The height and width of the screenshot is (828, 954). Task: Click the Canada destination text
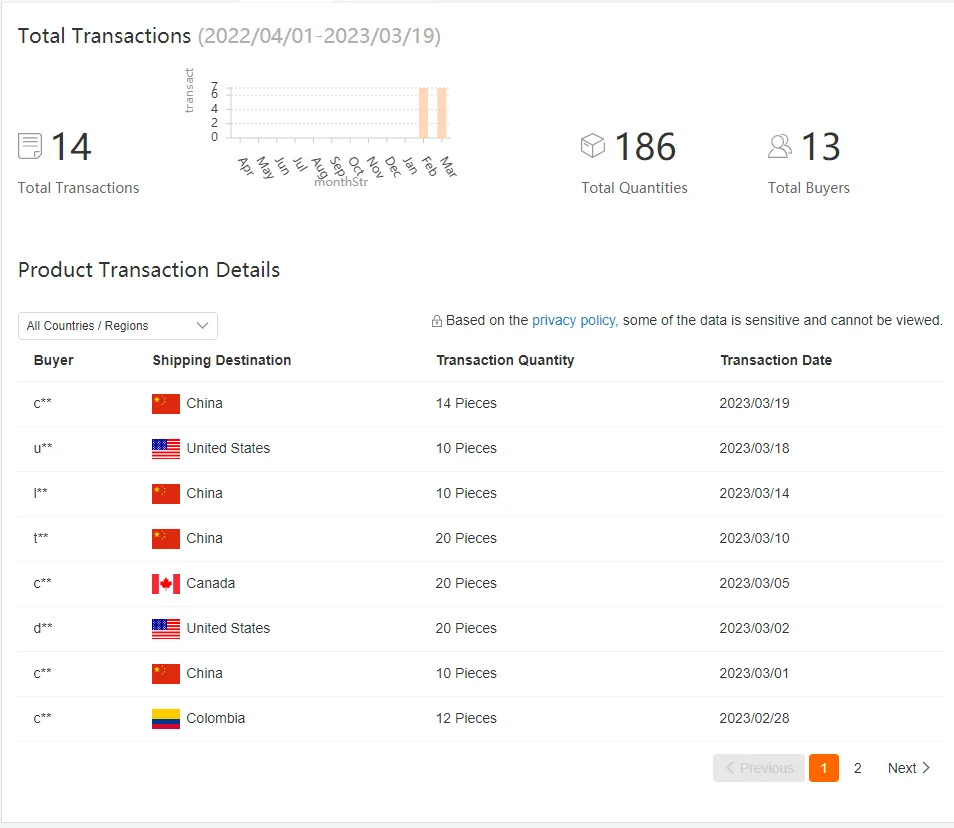coord(211,583)
